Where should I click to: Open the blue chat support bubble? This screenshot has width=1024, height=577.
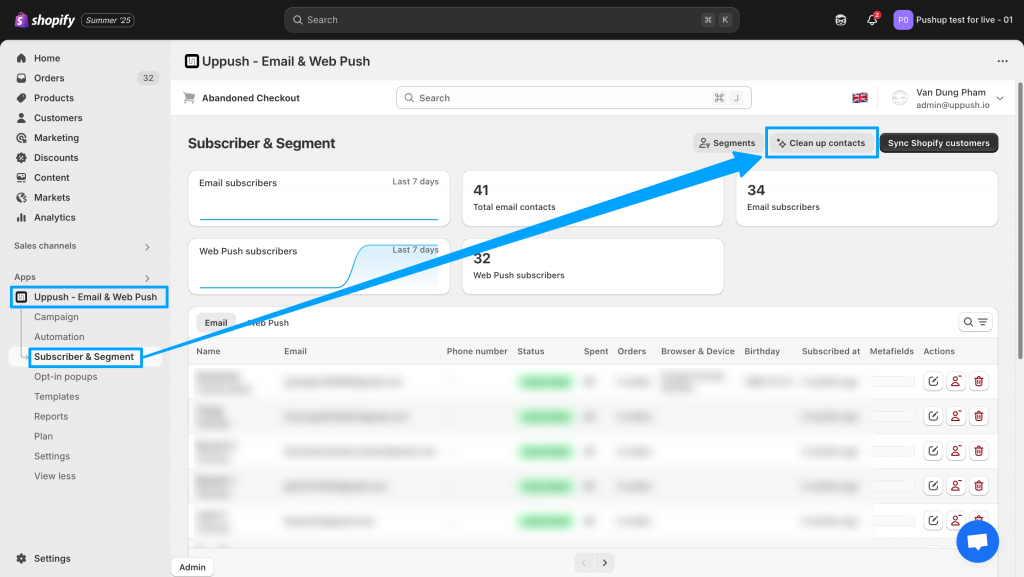coord(977,541)
